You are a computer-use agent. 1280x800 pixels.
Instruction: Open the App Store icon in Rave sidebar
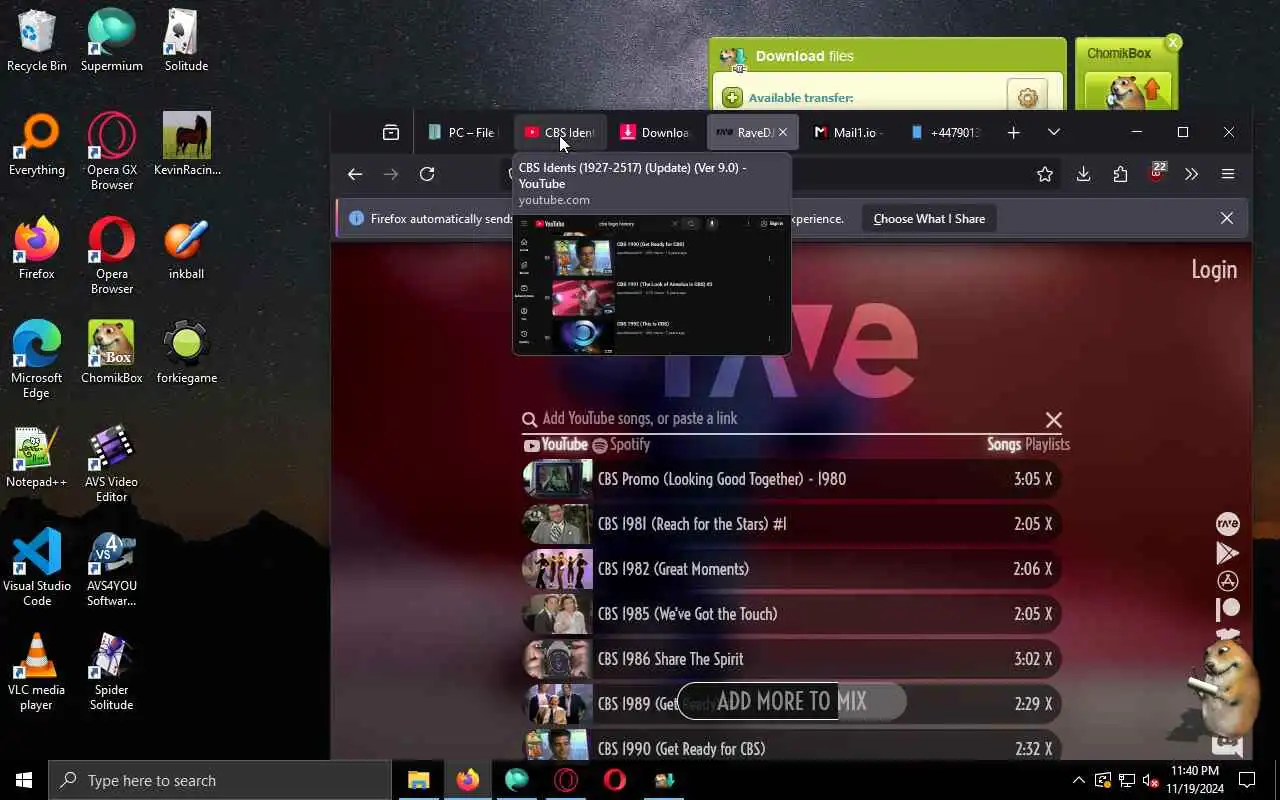click(x=1227, y=580)
